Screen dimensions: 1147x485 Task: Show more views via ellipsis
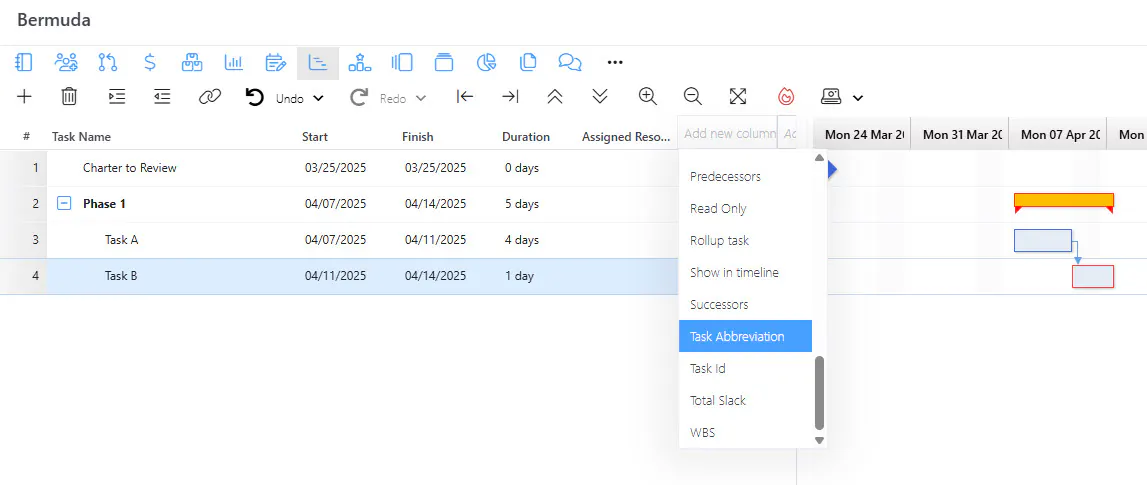[615, 63]
